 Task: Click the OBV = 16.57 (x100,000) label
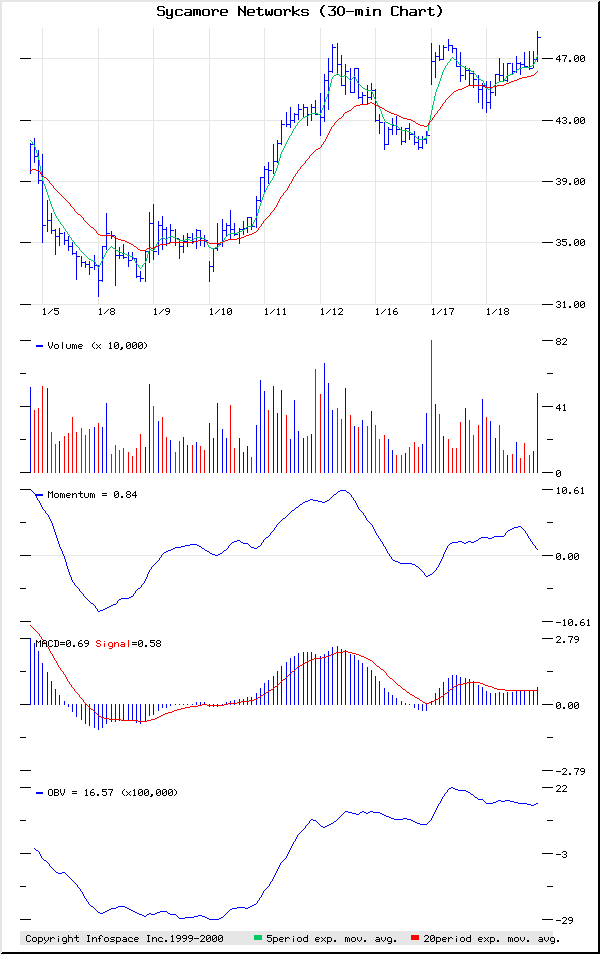click(113, 792)
